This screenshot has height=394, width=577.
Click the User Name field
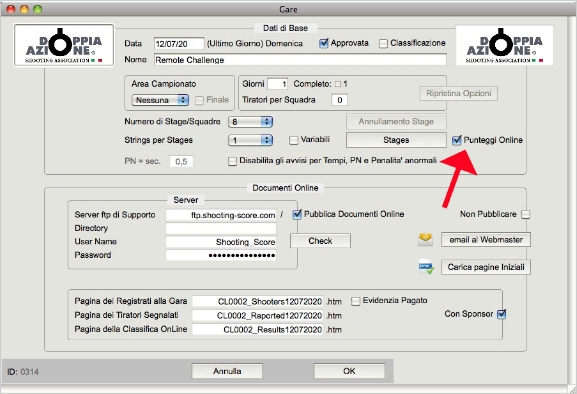(221, 242)
